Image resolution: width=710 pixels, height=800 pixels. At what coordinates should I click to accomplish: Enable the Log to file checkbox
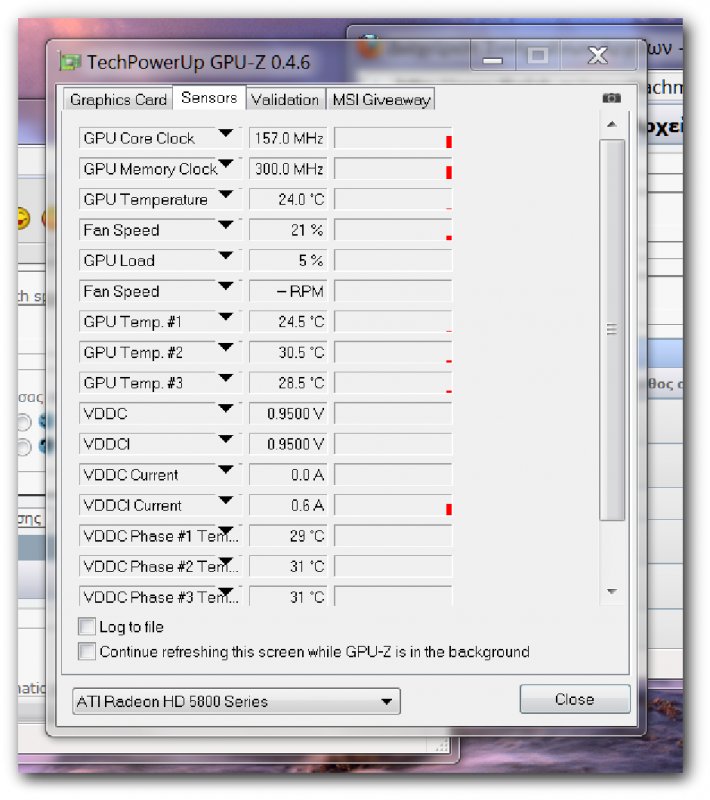86,626
